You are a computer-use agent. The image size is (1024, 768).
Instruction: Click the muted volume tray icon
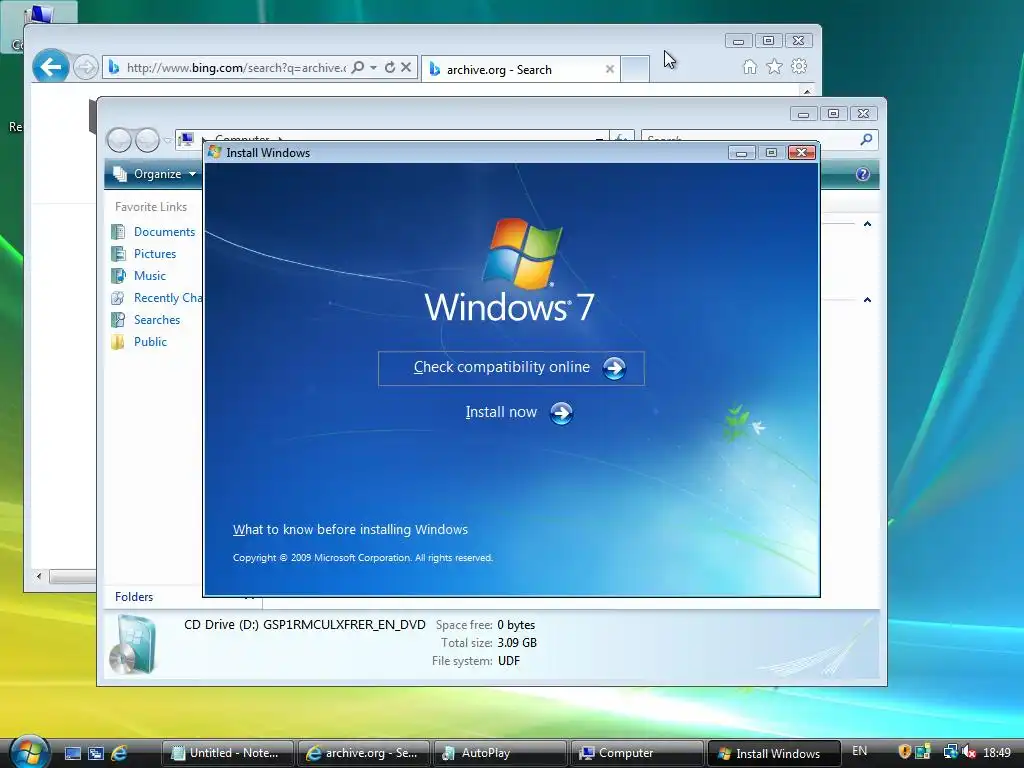tap(968, 752)
